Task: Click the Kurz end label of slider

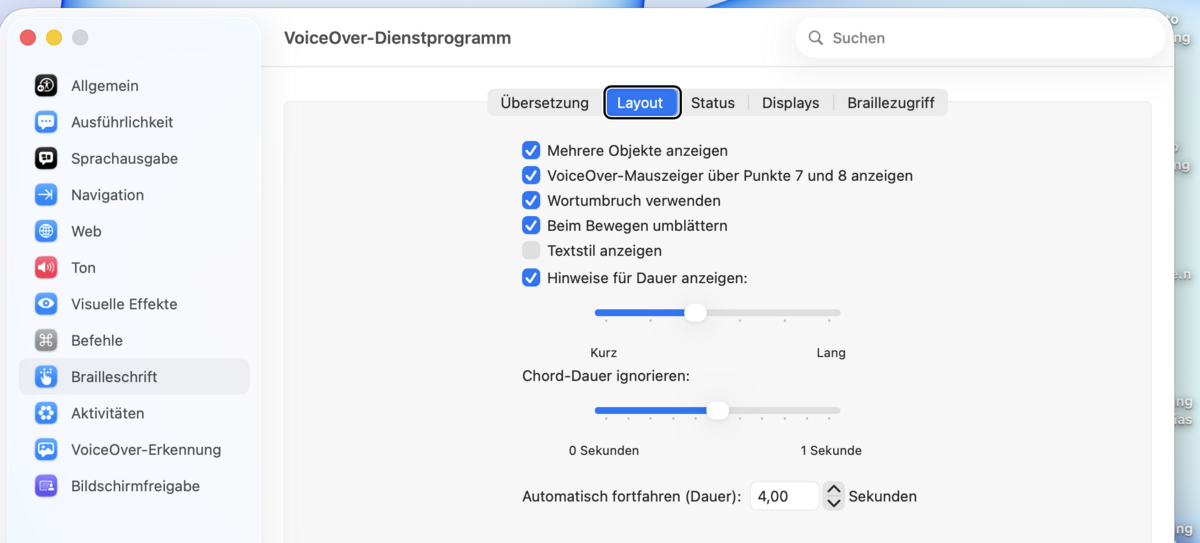Action: 603,353
